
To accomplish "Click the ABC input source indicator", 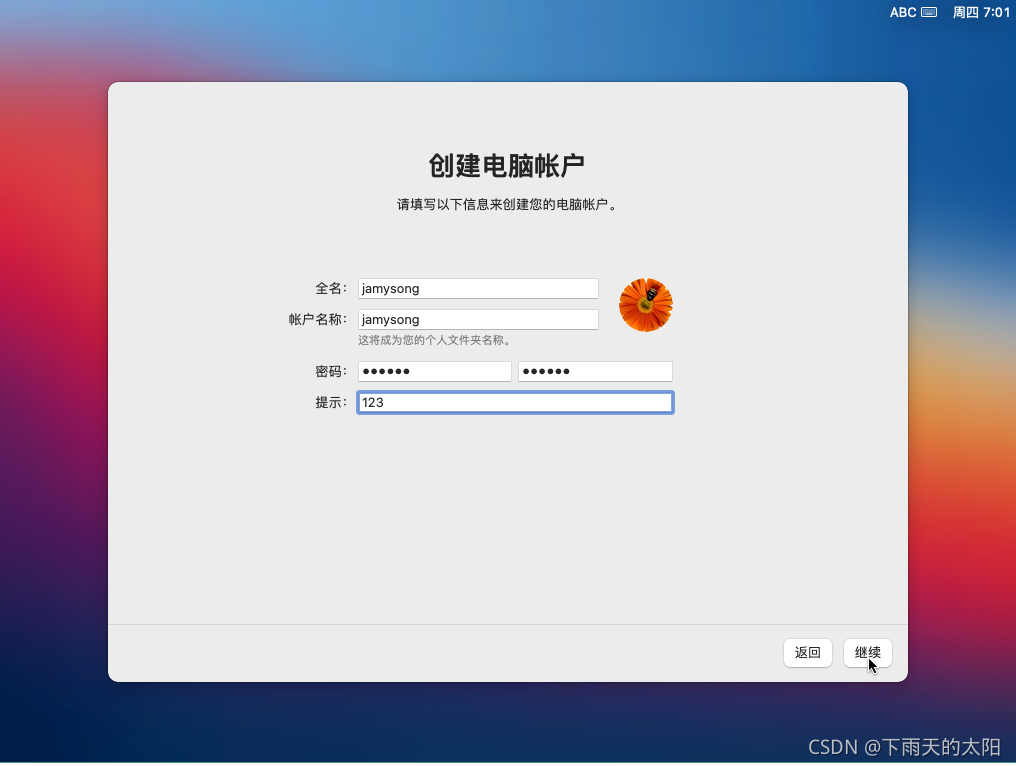I will tap(901, 12).
